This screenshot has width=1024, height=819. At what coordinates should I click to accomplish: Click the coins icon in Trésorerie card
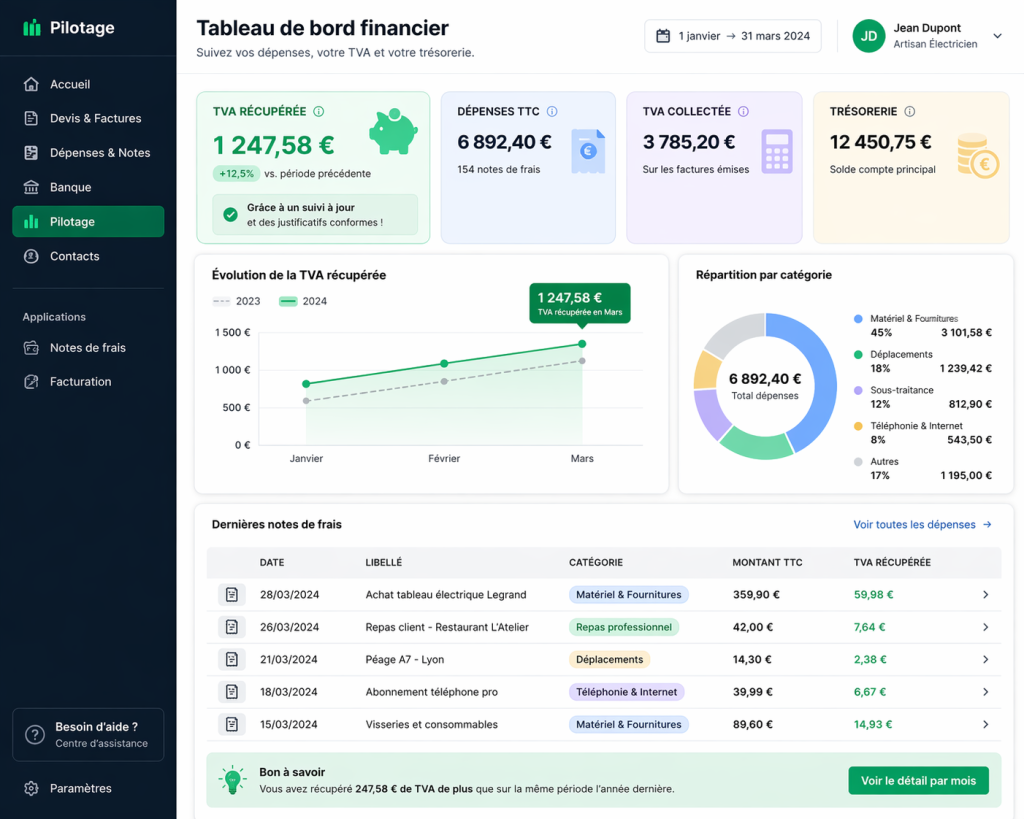tap(978, 156)
